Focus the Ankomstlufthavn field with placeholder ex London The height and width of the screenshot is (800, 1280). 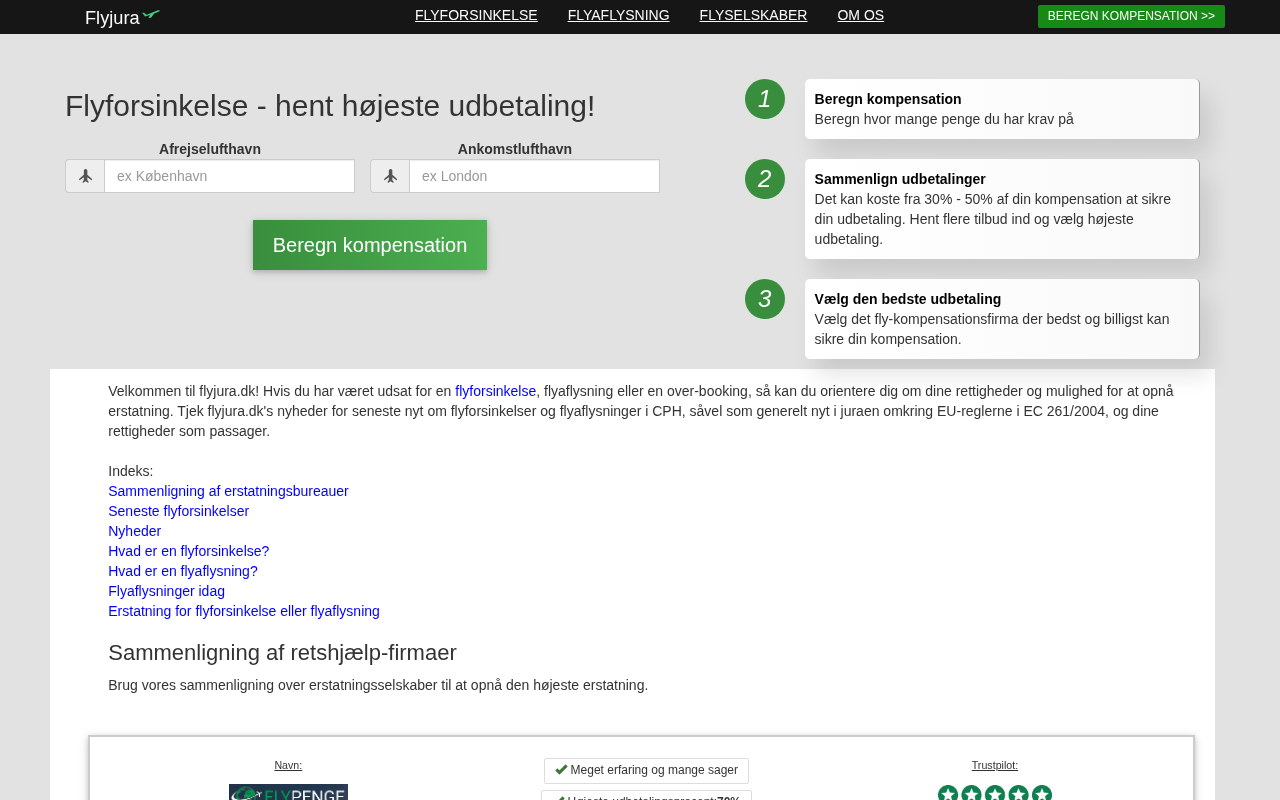click(x=534, y=176)
